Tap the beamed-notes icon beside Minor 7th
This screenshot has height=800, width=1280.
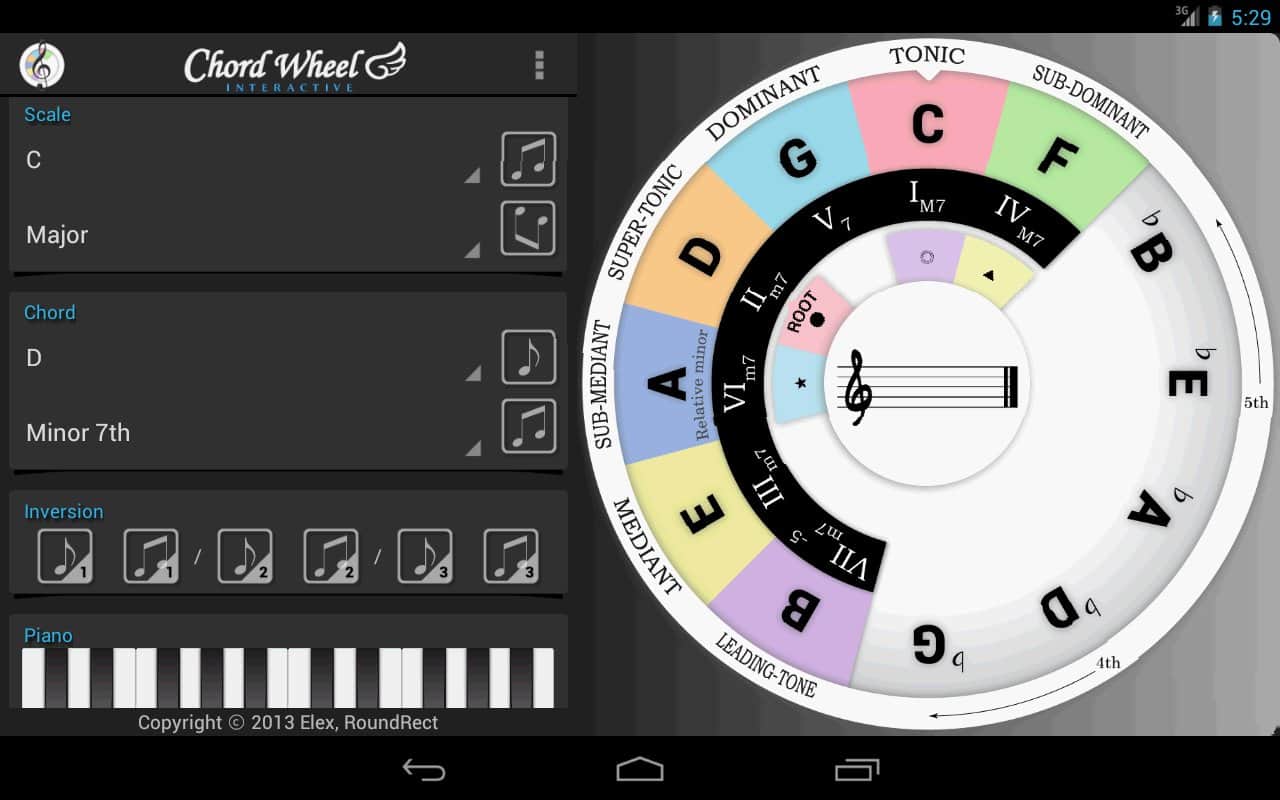click(x=528, y=426)
